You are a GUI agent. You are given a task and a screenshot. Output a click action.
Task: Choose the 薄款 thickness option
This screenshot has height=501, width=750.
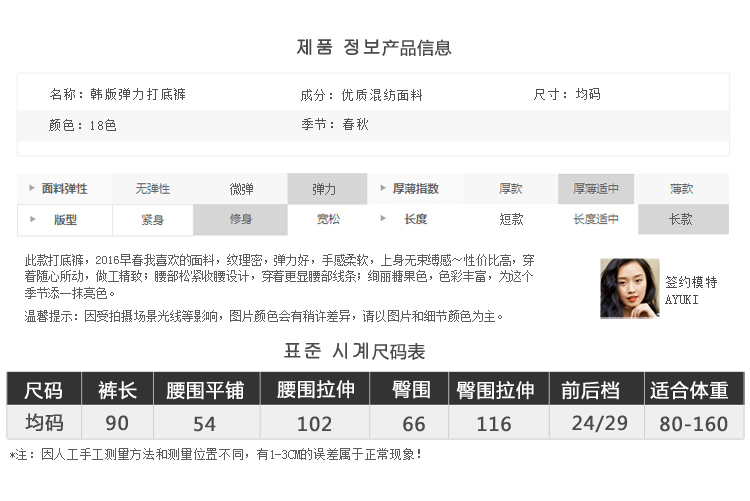(682, 189)
